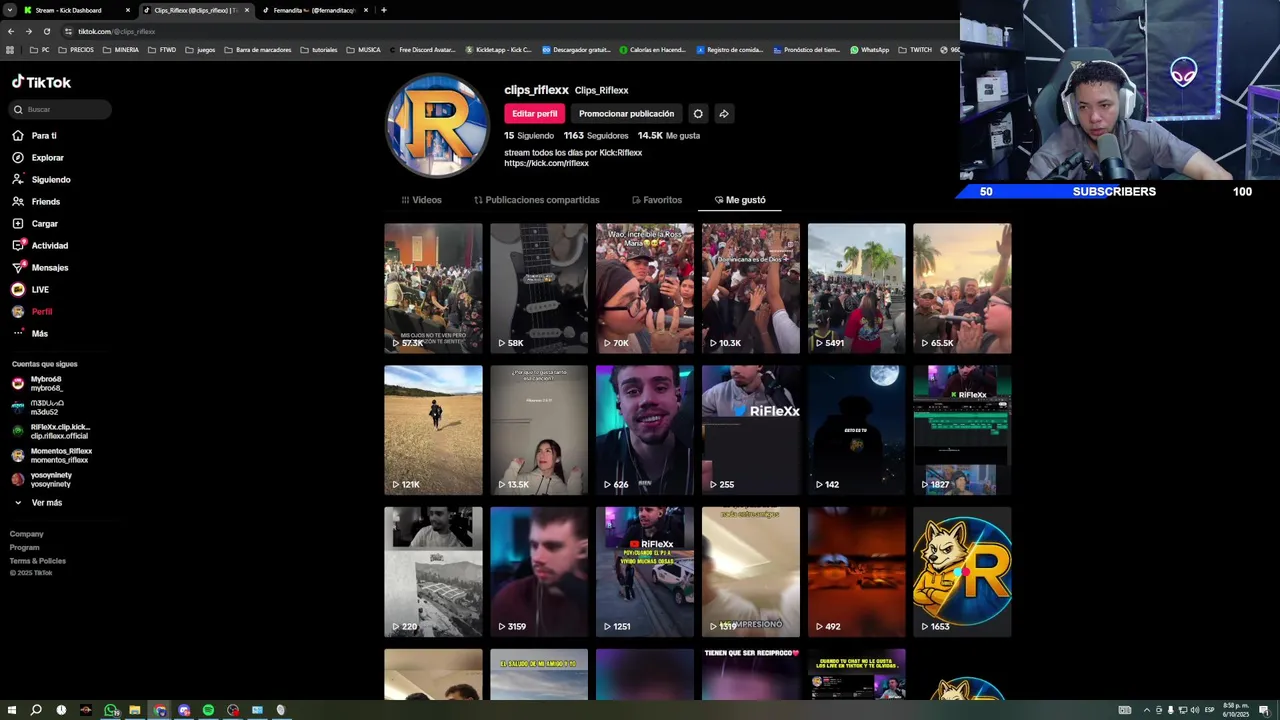The width and height of the screenshot is (1280, 720).
Task: Open the Windows Start menu
Action: click(11, 710)
